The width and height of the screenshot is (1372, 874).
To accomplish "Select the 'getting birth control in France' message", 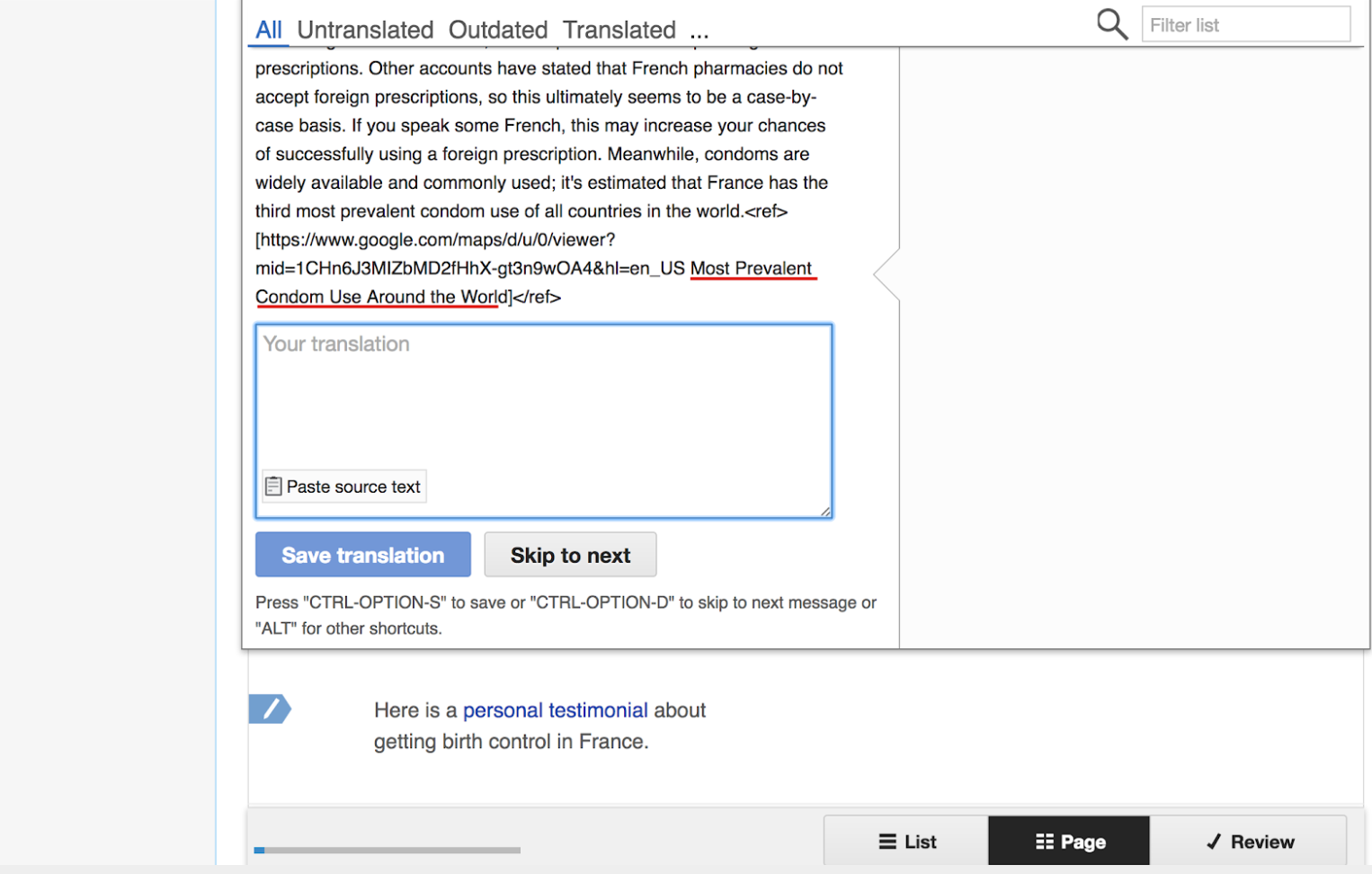I will [x=511, y=742].
